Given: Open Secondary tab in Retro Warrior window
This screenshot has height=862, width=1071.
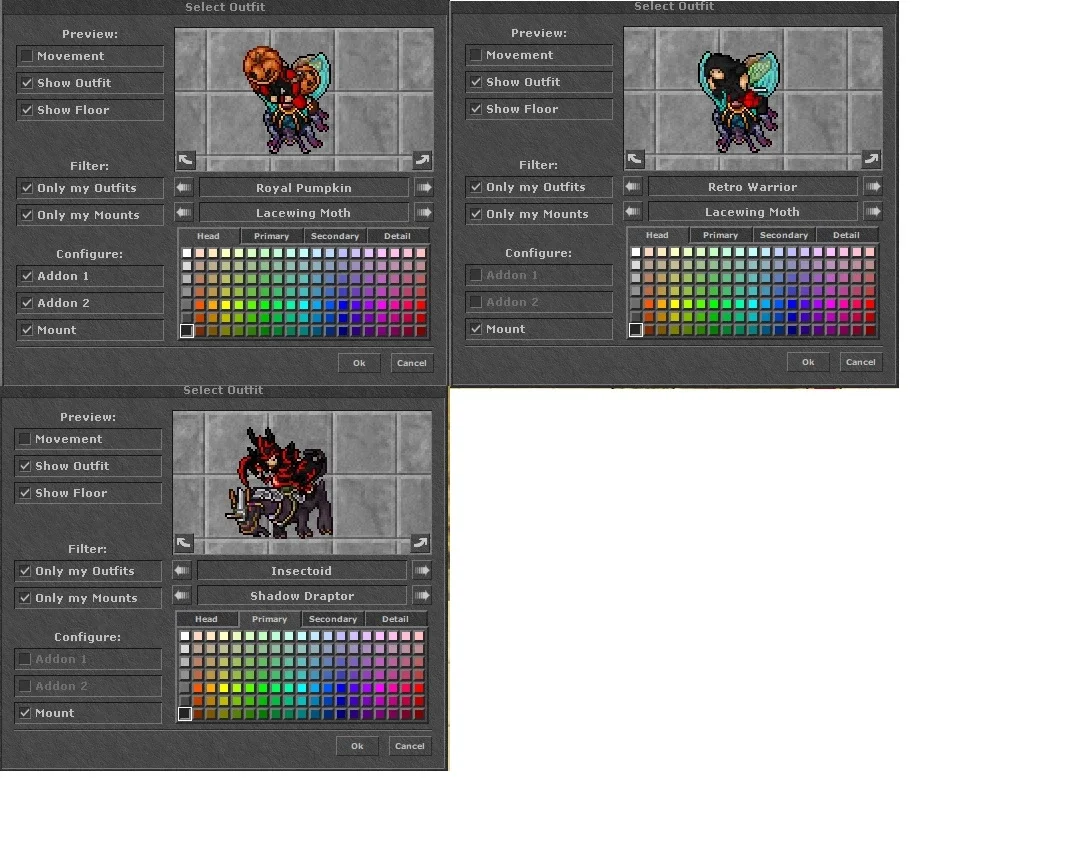Looking at the screenshot, I should 783,235.
